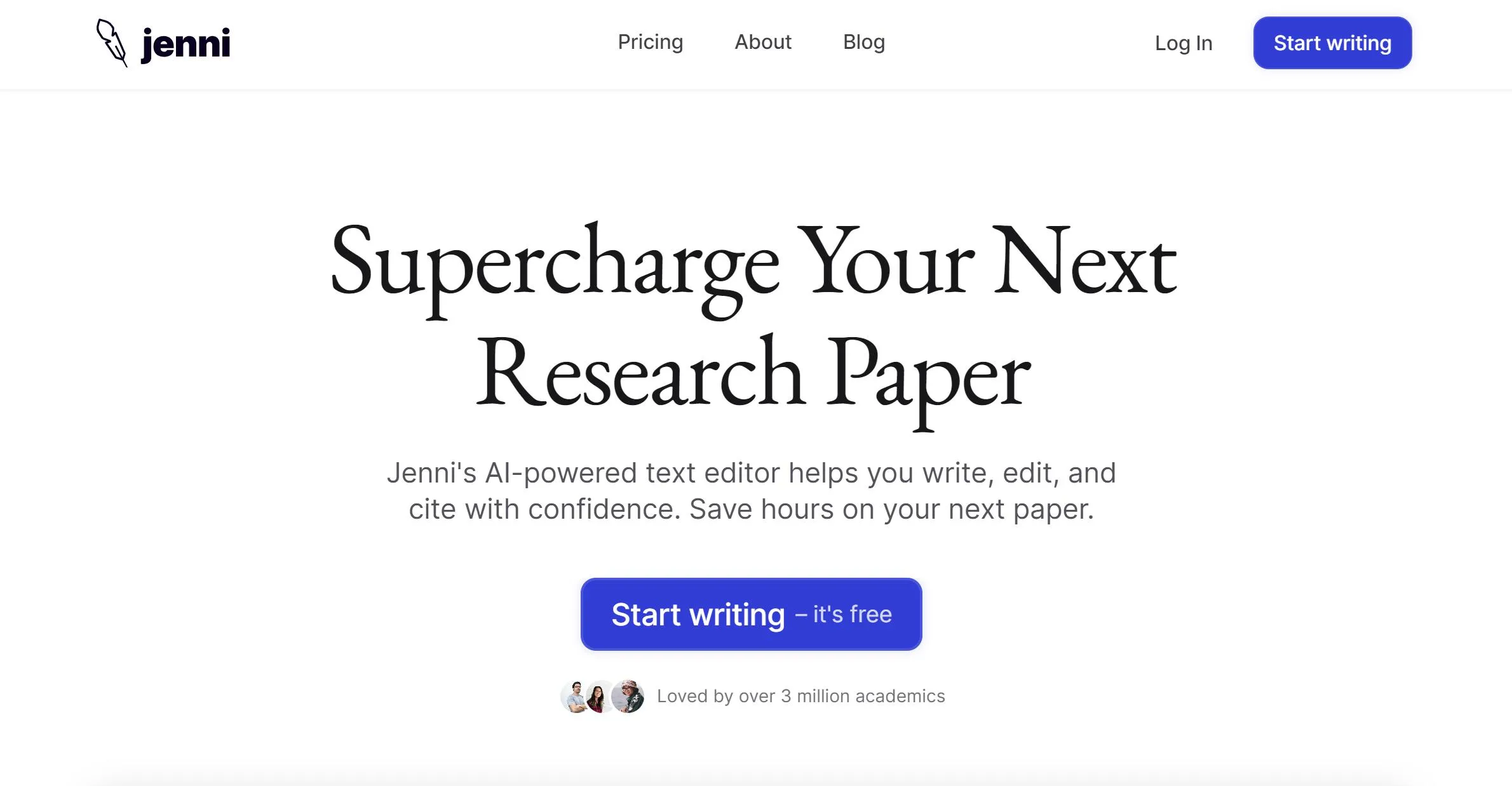Click the subheading about Jenni's AI-powered text editor
This screenshot has height=786, width=1512.
(752, 490)
